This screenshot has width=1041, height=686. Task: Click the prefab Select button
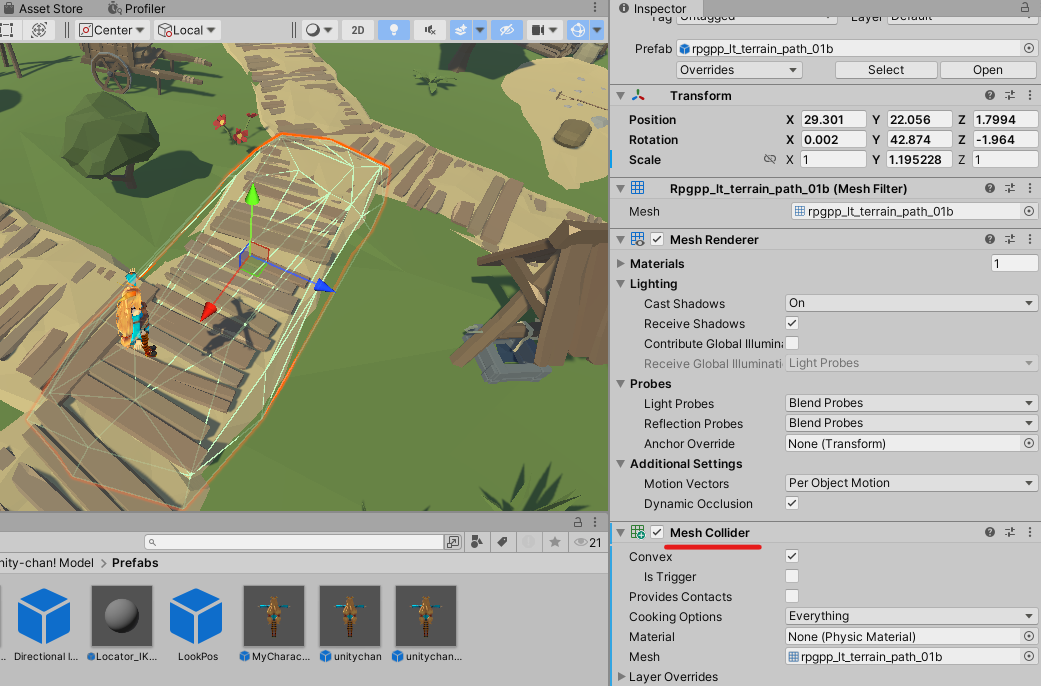coord(886,70)
